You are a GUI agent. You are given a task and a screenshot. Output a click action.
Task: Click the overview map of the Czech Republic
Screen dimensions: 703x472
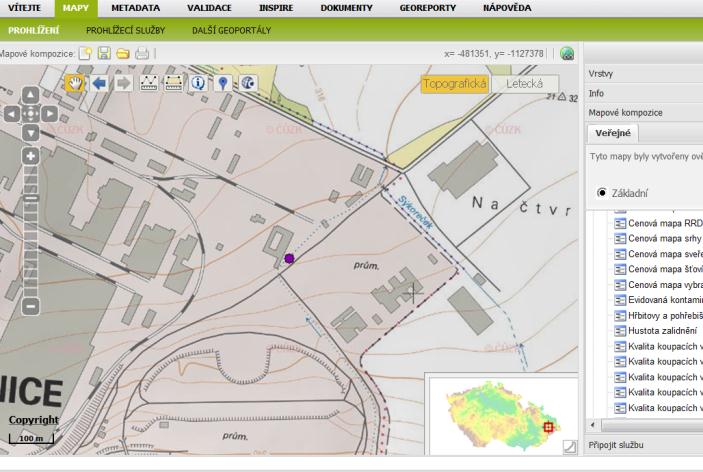(502, 415)
